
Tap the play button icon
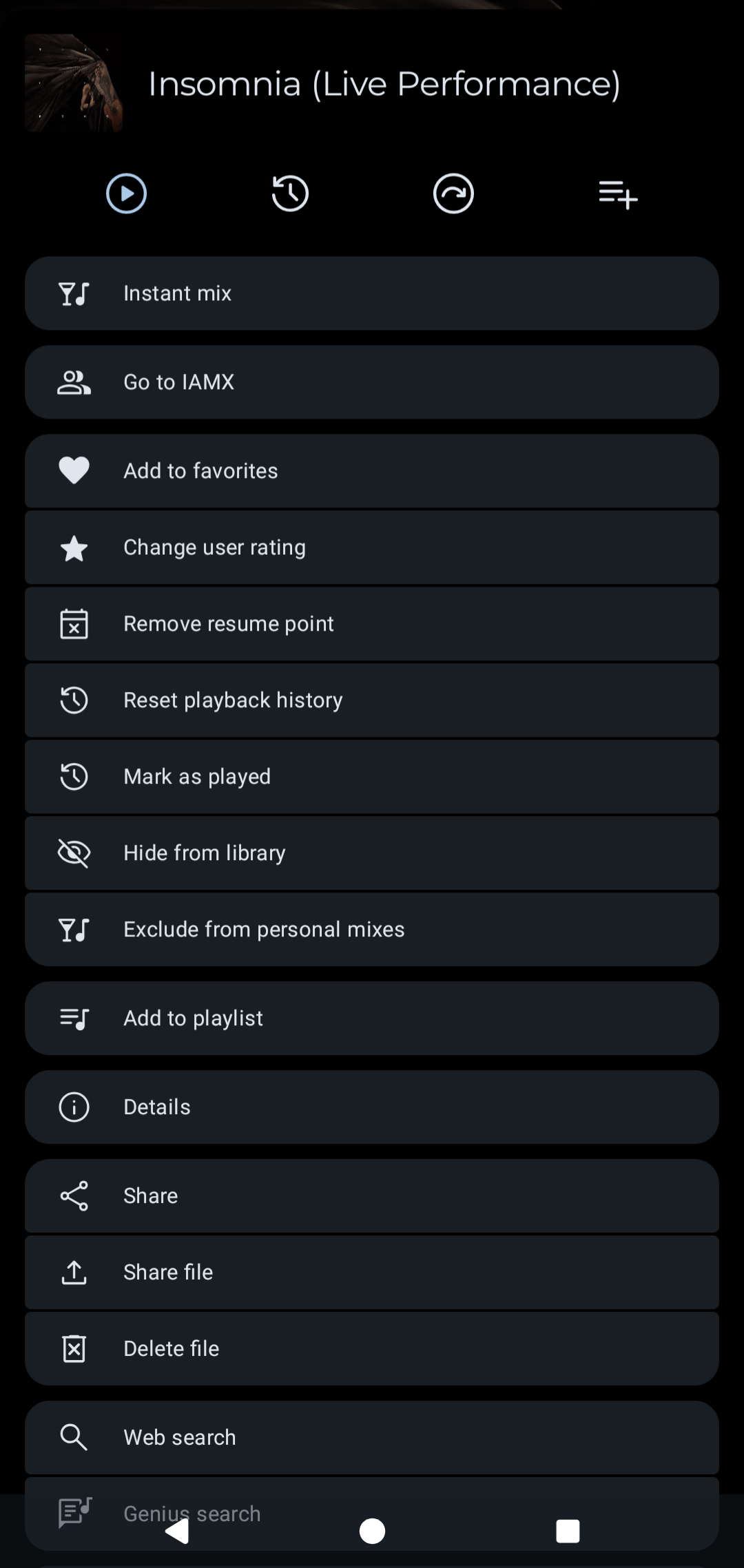tap(126, 194)
